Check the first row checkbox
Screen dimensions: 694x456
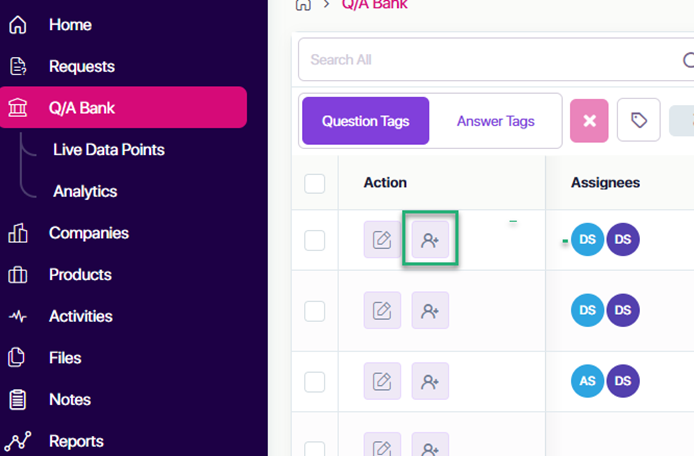tap(315, 240)
